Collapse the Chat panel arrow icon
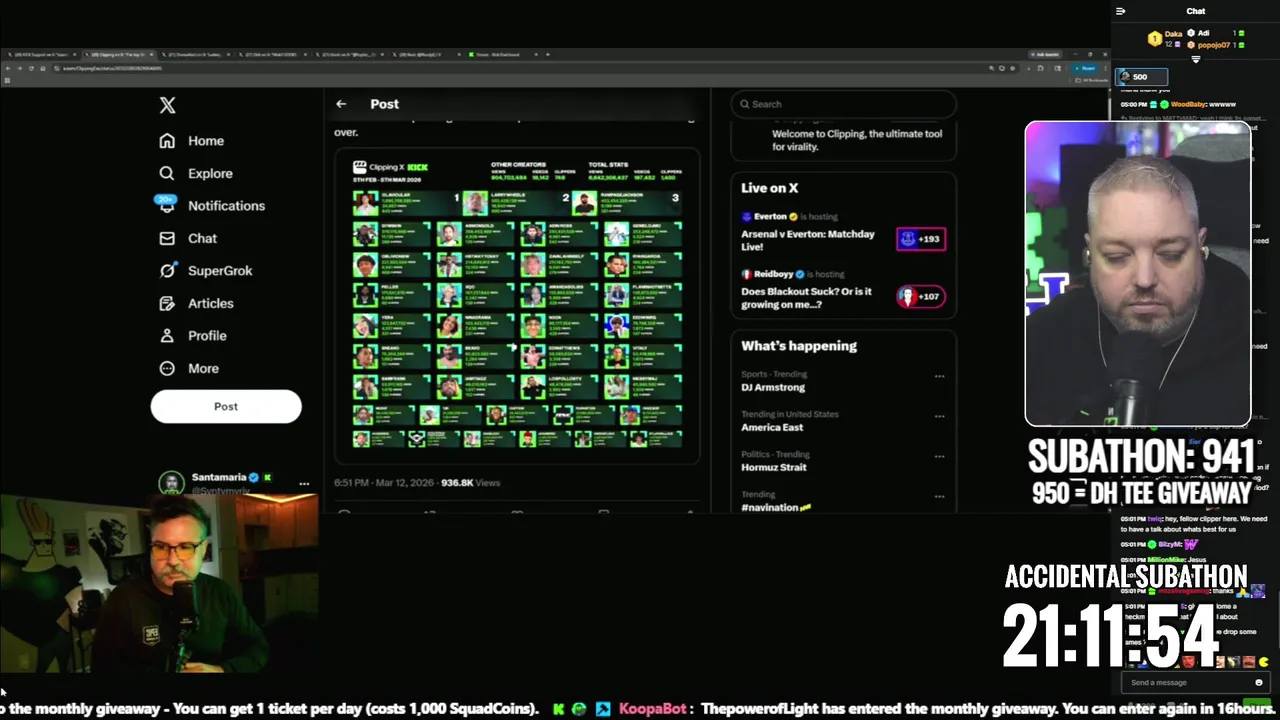Screen dimensions: 1280x720 [x=1121, y=11]
